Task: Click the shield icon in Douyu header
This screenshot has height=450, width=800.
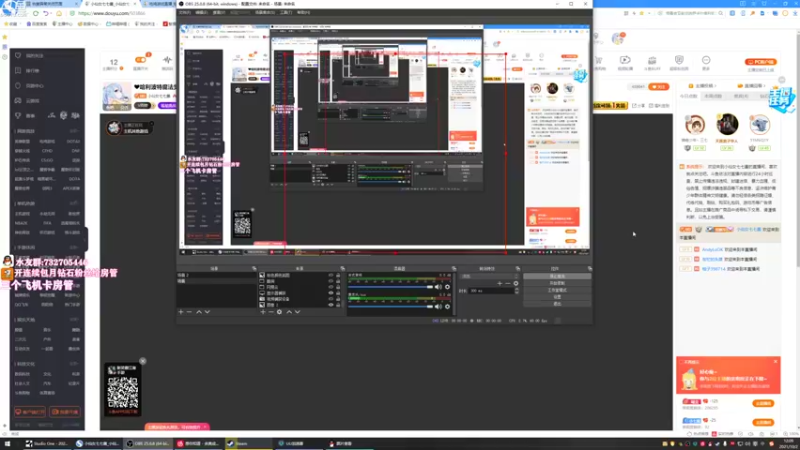Action: 679,60
